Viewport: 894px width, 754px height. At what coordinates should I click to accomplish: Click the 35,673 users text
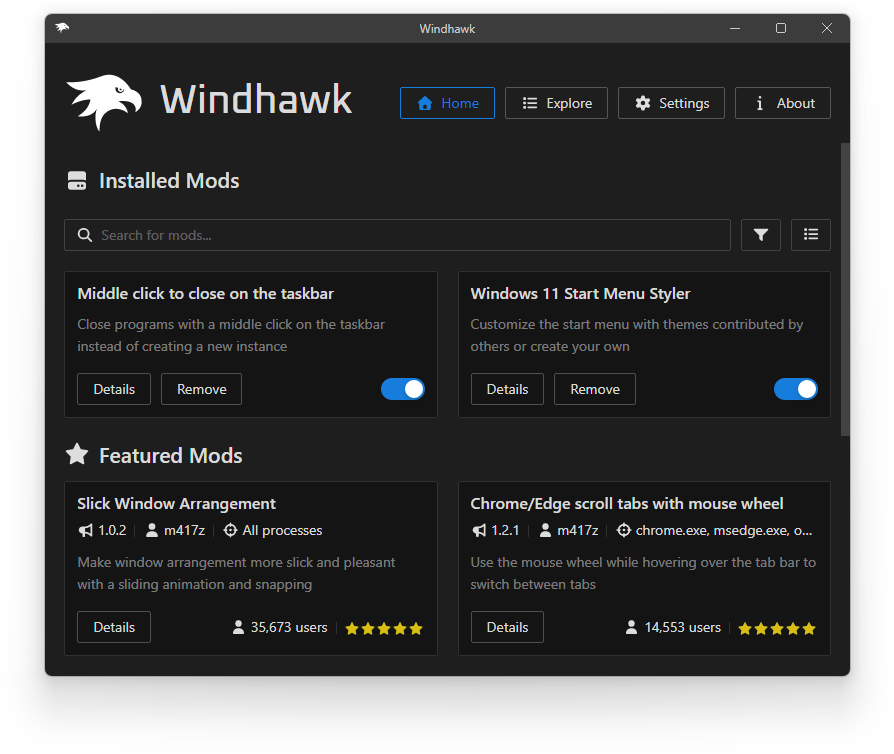[x=289, y=627]
